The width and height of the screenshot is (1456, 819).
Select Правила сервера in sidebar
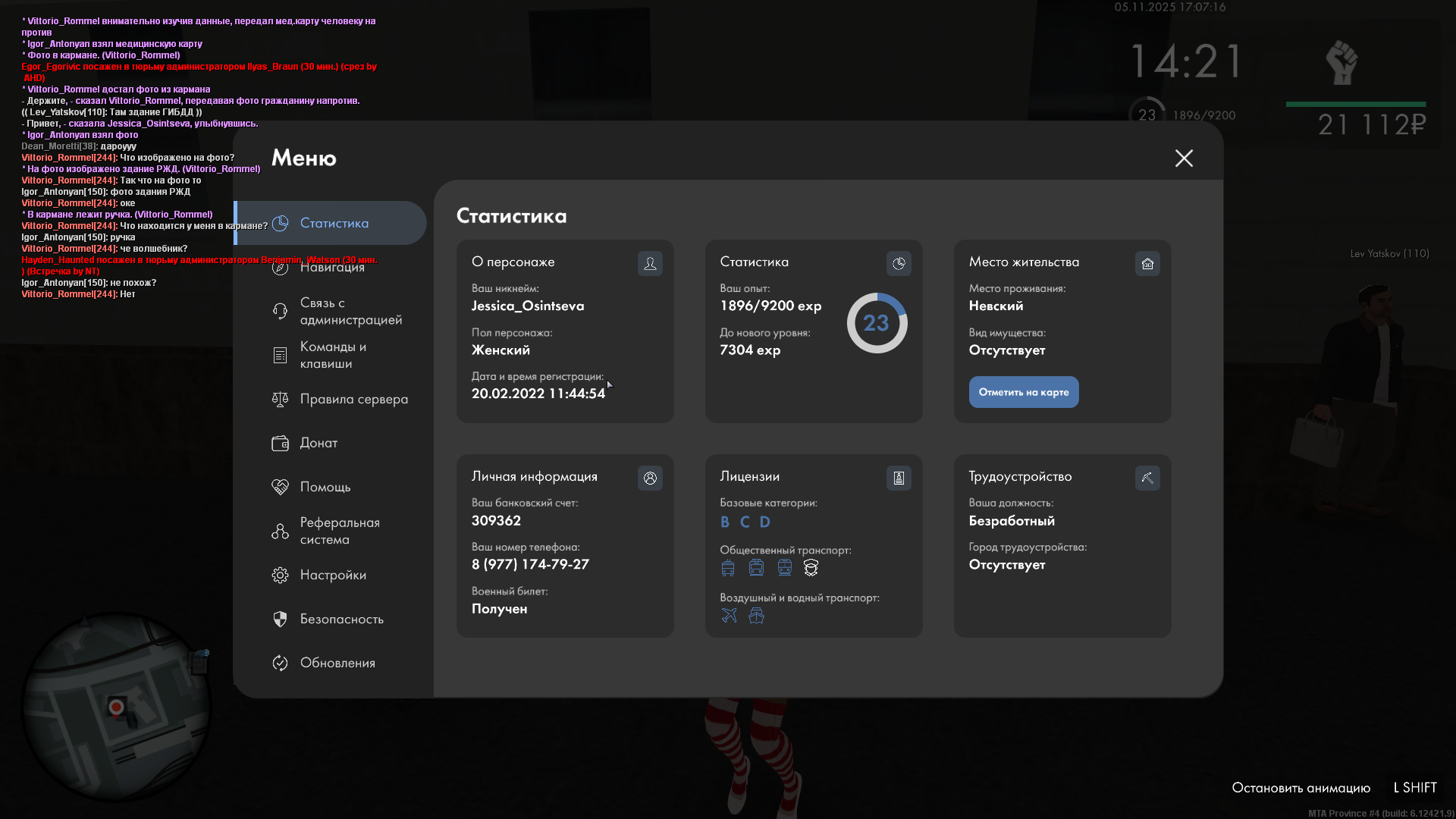click(353, 399)
